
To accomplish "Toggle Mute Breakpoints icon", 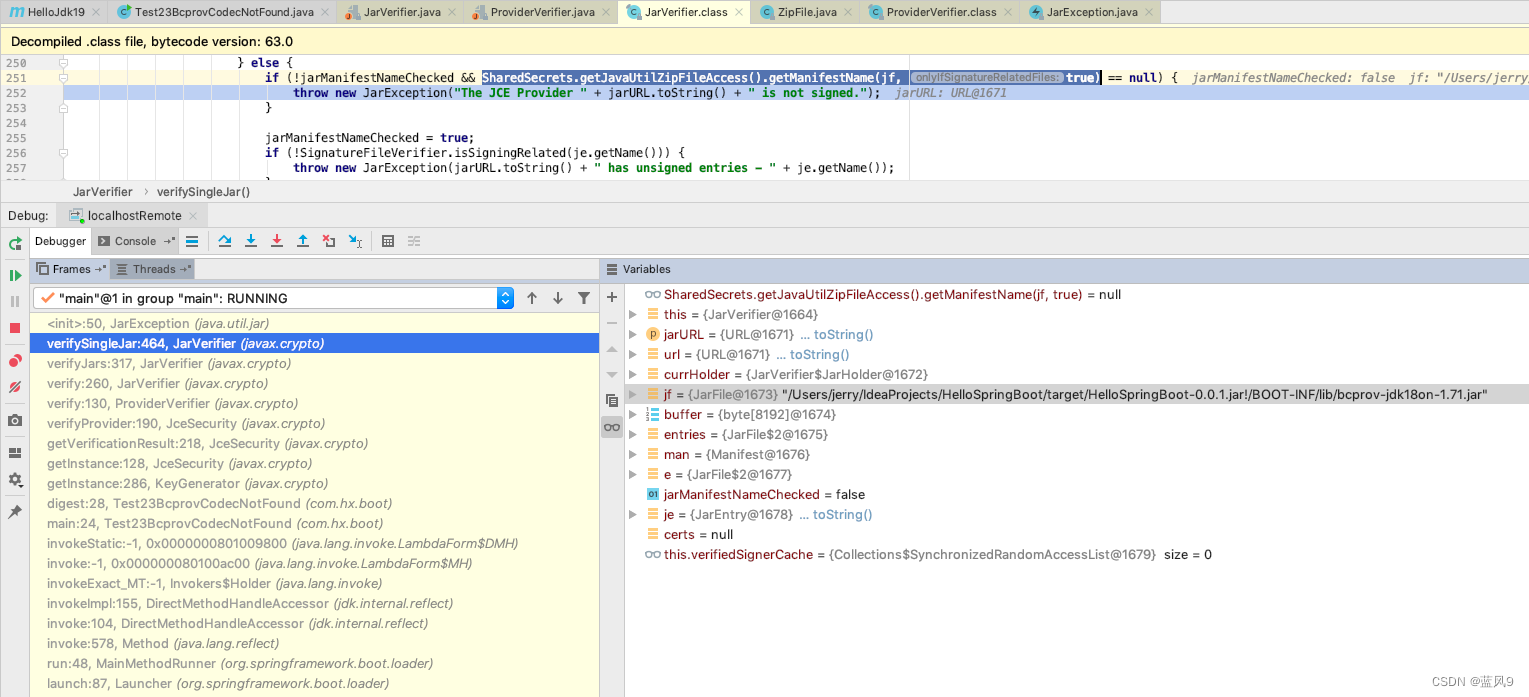I will click(x=15, y=387).
